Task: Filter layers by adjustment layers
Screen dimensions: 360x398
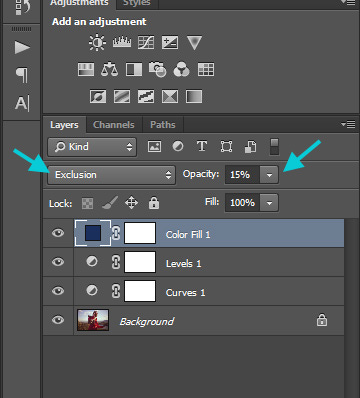Action: click(178, 146)
